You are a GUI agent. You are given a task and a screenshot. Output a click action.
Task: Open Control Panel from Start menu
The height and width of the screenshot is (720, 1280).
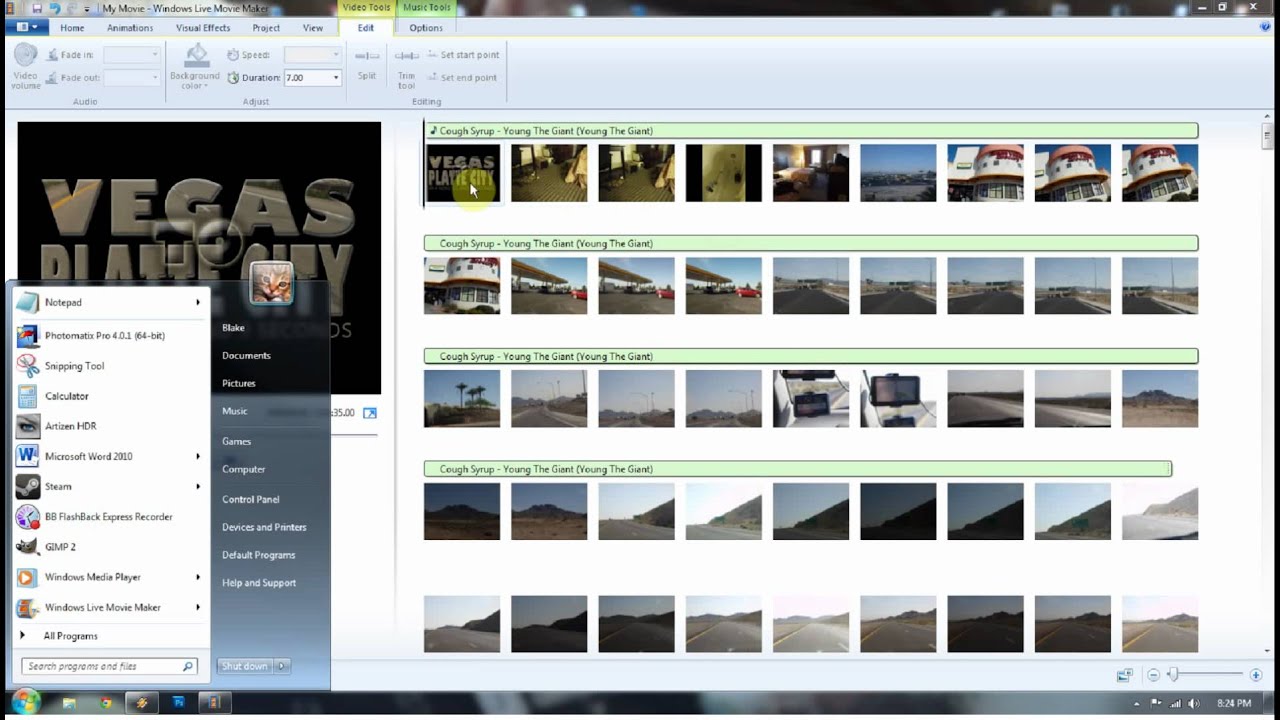[250, 499]
